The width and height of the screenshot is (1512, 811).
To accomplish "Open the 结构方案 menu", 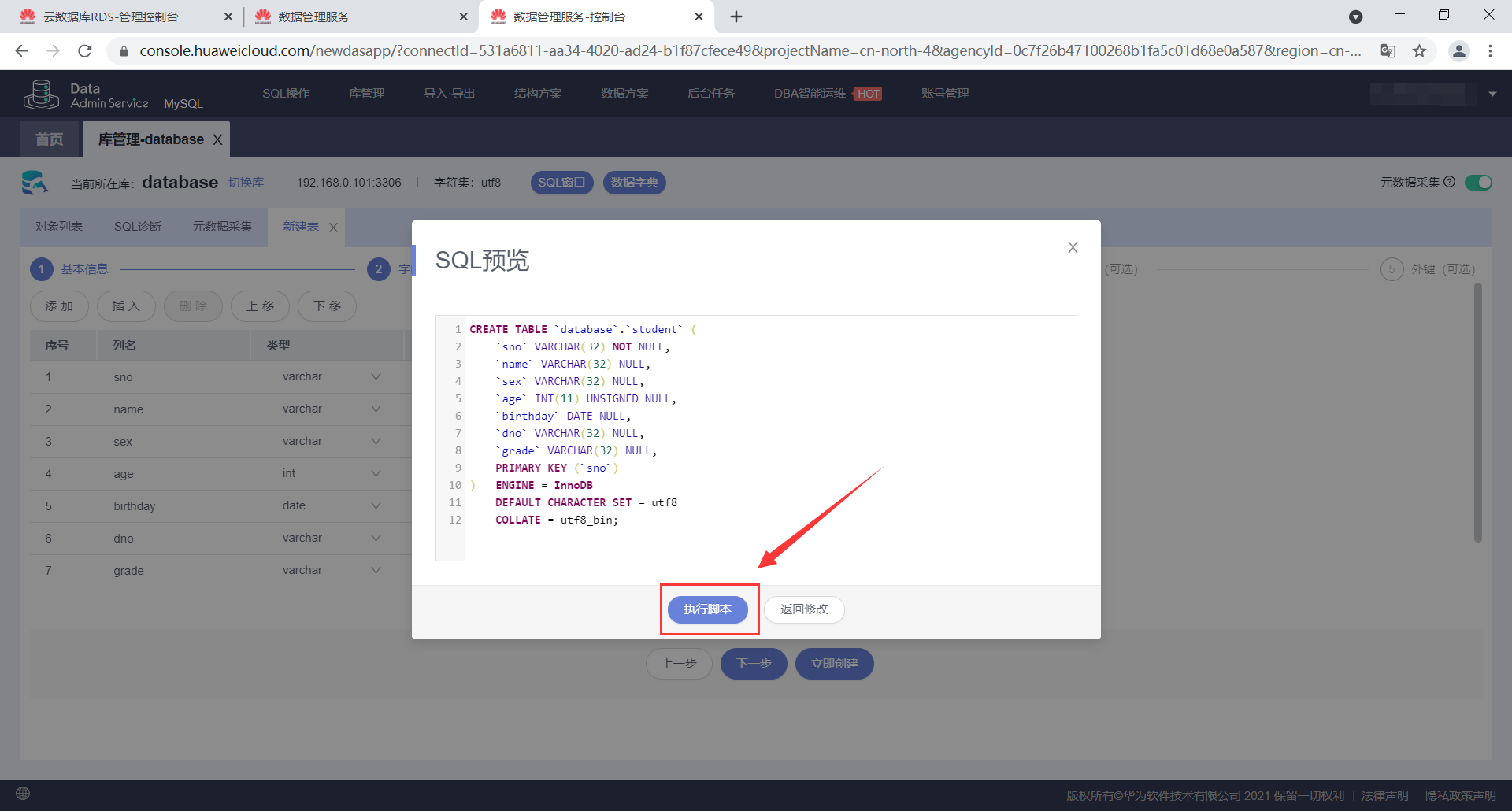I will point(538,94).
